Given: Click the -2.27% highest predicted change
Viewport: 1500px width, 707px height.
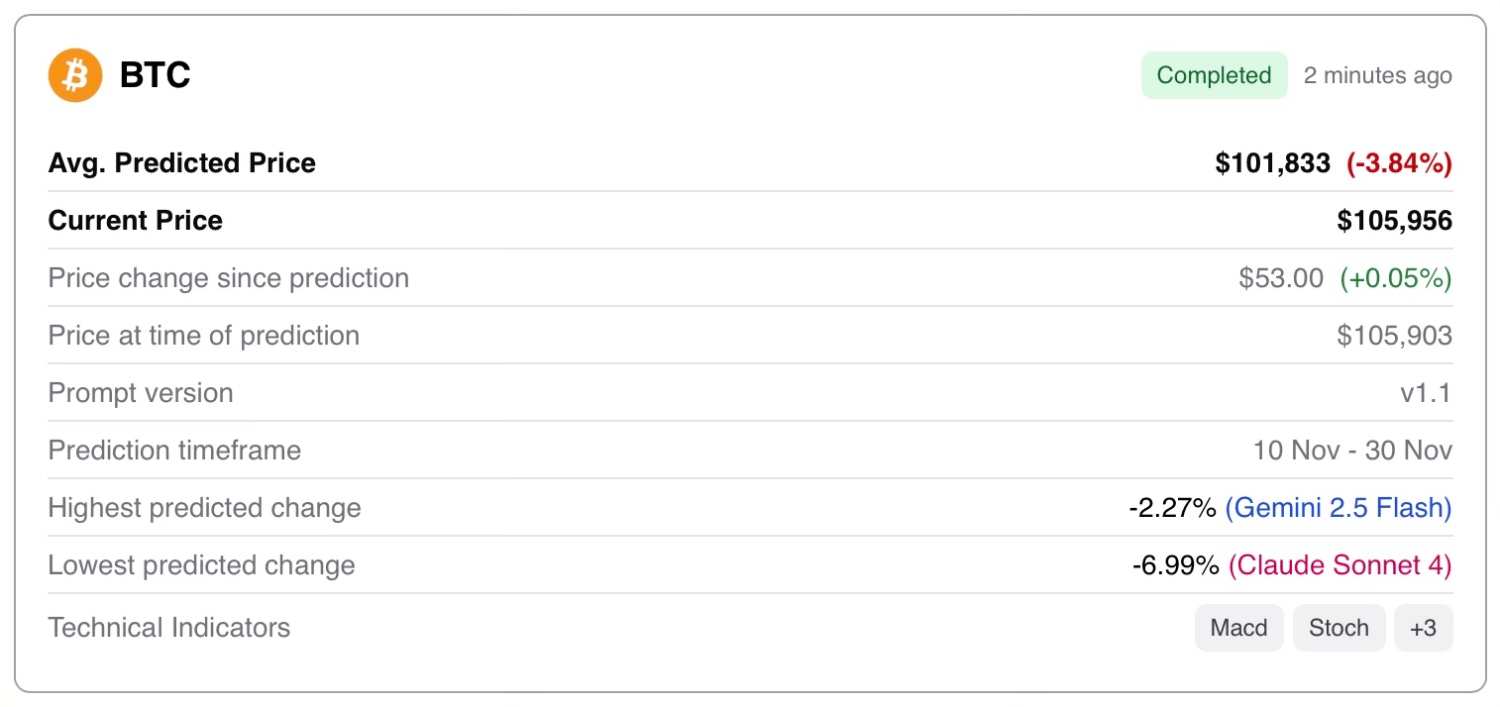Looking at the screenshot, I should 1172,508.
